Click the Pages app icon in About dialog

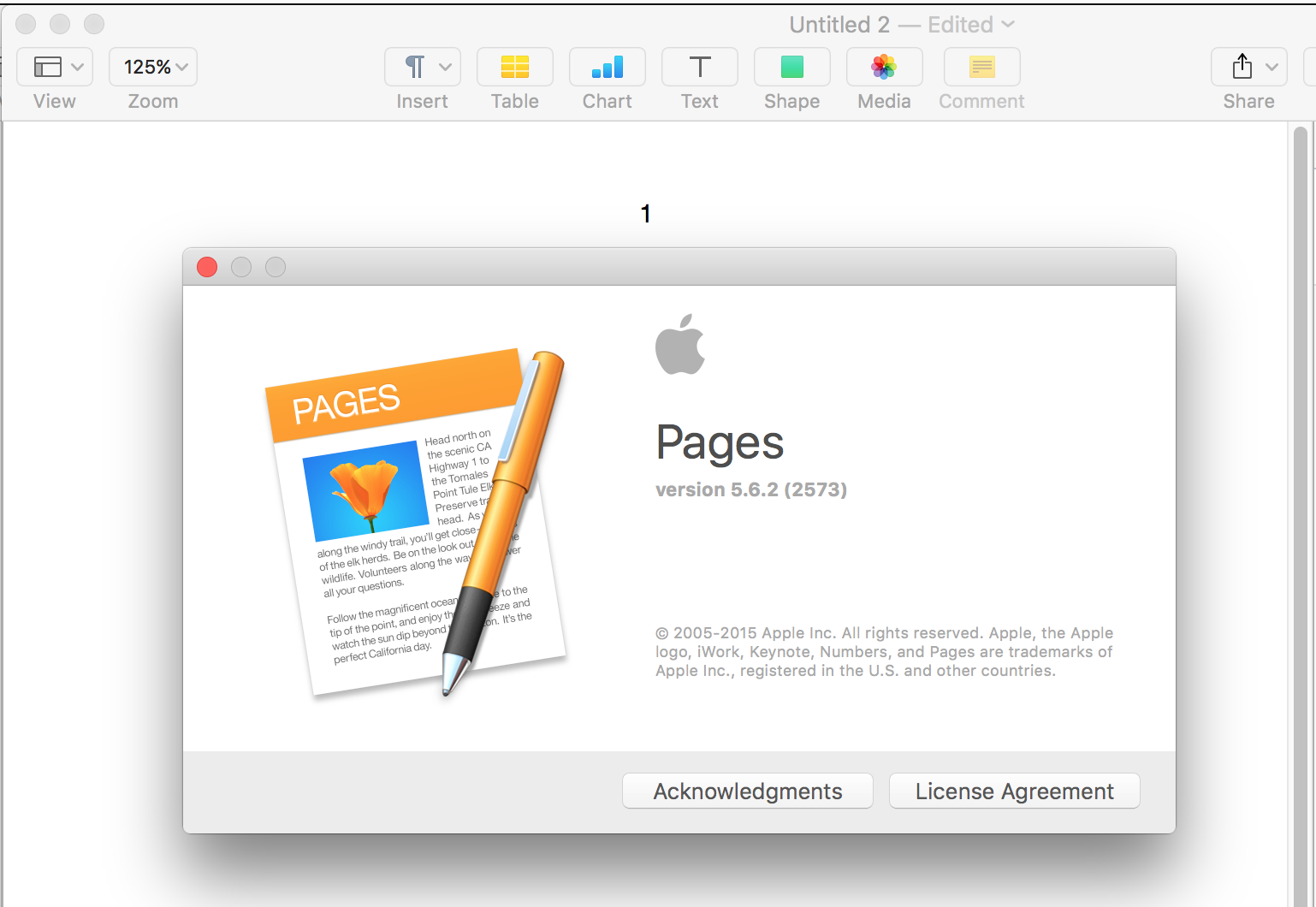point(416,522)
